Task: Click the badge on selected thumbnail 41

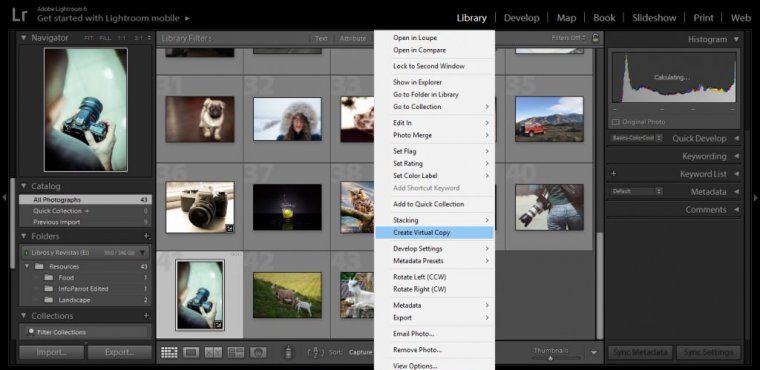Action: (x=218, y=324)
